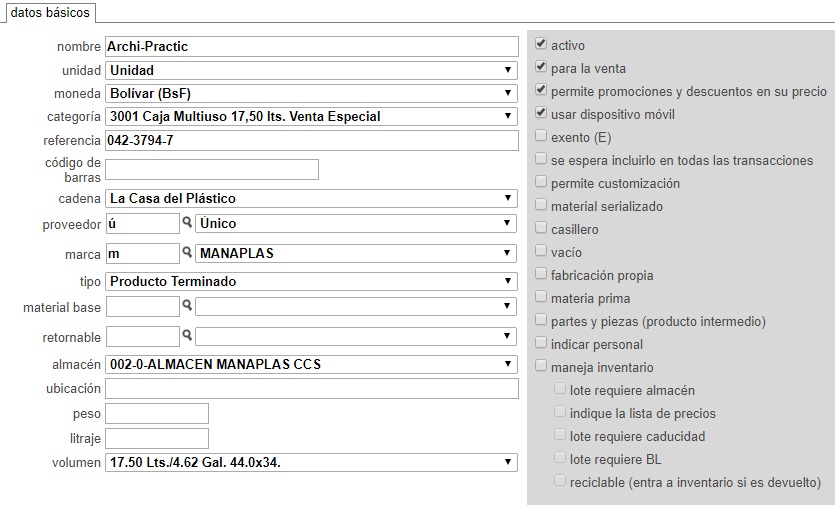
Task: Click the referencia text field
Action: point(312,140)
